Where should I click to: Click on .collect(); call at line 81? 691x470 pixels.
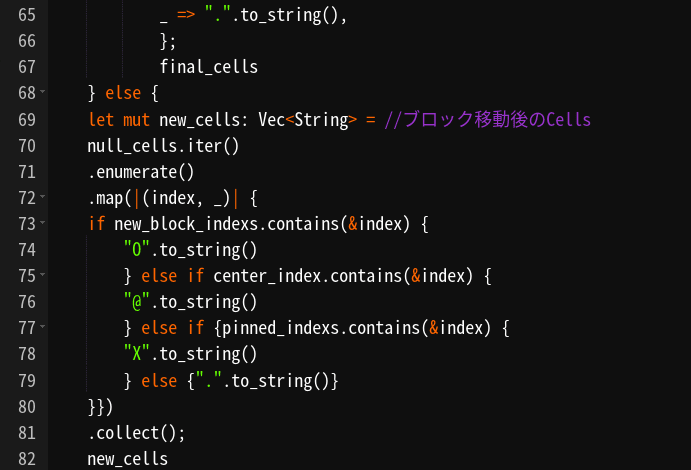(136, 433)
